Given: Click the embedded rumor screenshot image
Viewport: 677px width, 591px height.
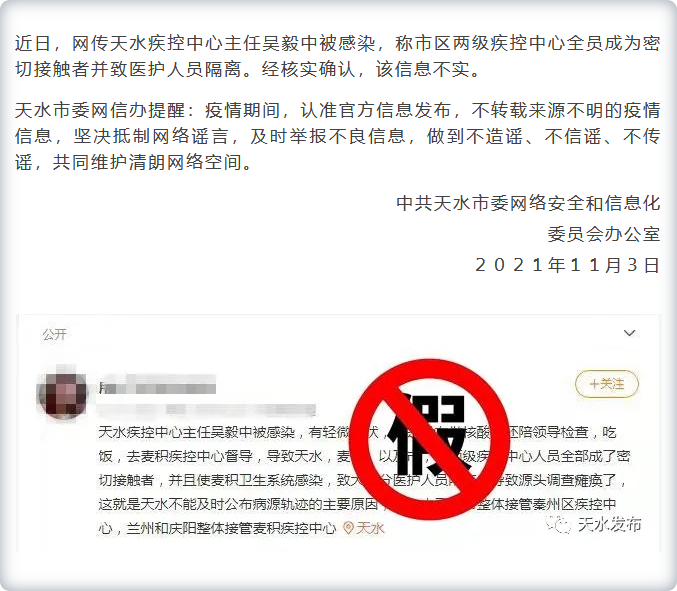Looking at the screenshot, I should click(x=338, y=433).
